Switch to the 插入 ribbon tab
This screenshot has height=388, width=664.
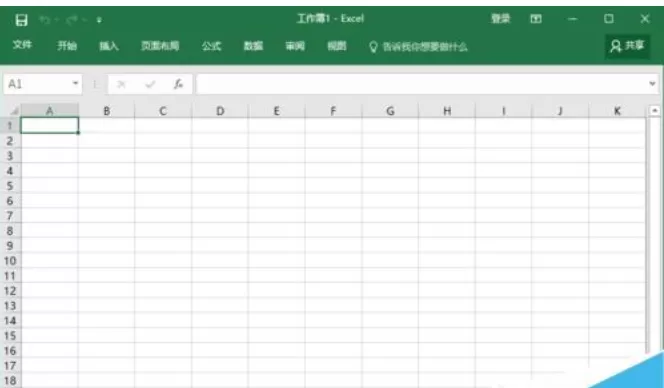point(109,46)
